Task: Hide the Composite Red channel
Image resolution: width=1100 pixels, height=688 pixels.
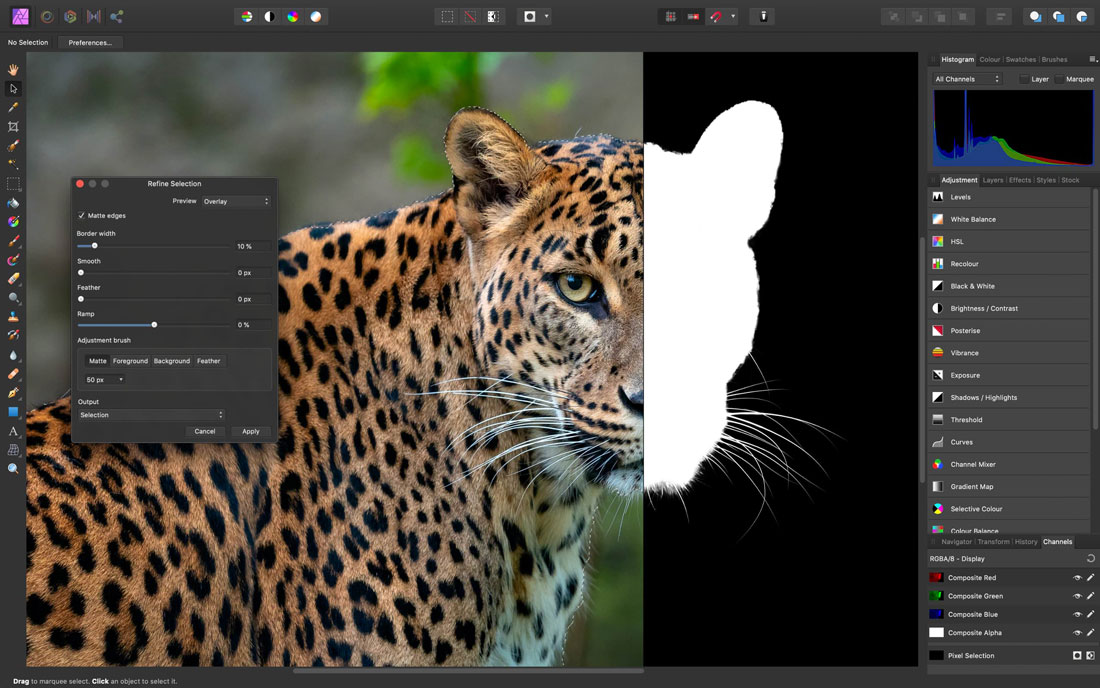Action: click(x=1077, y=578)
